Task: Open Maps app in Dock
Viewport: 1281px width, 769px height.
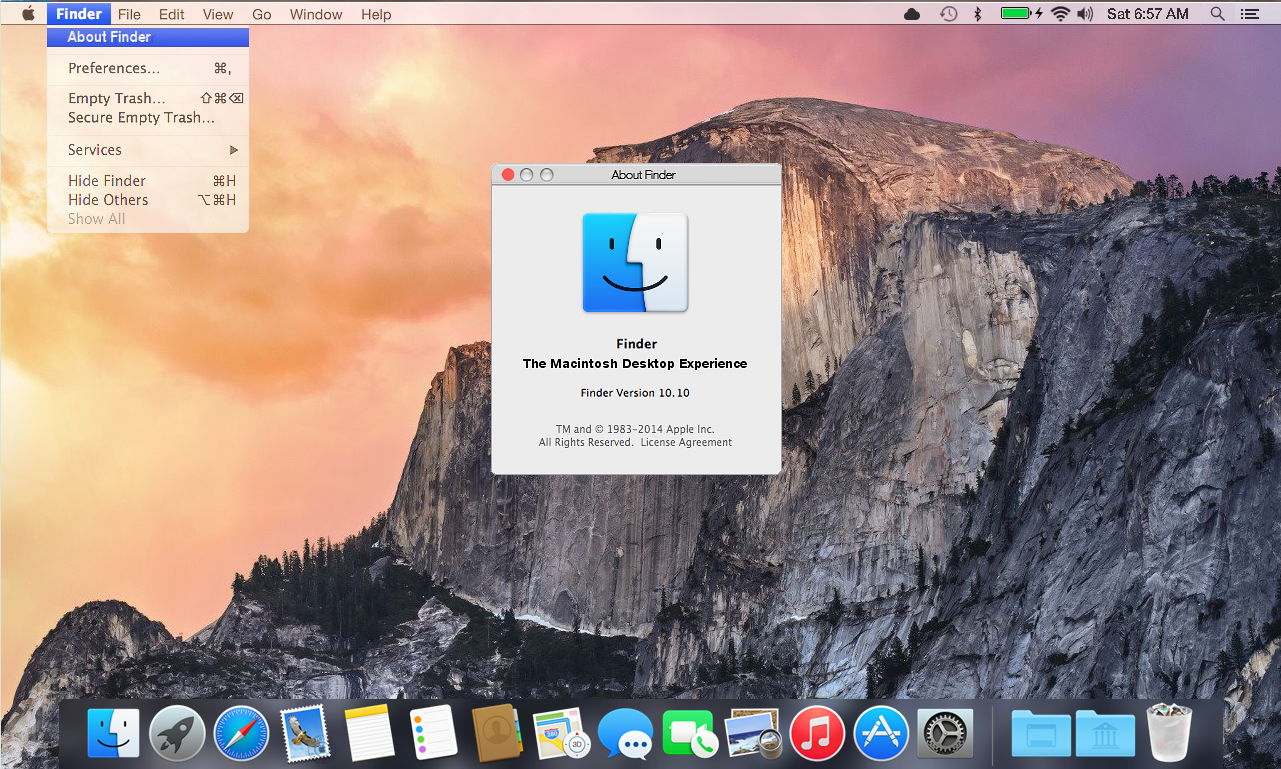Action: pyautogui.click(x=561, y=734)
